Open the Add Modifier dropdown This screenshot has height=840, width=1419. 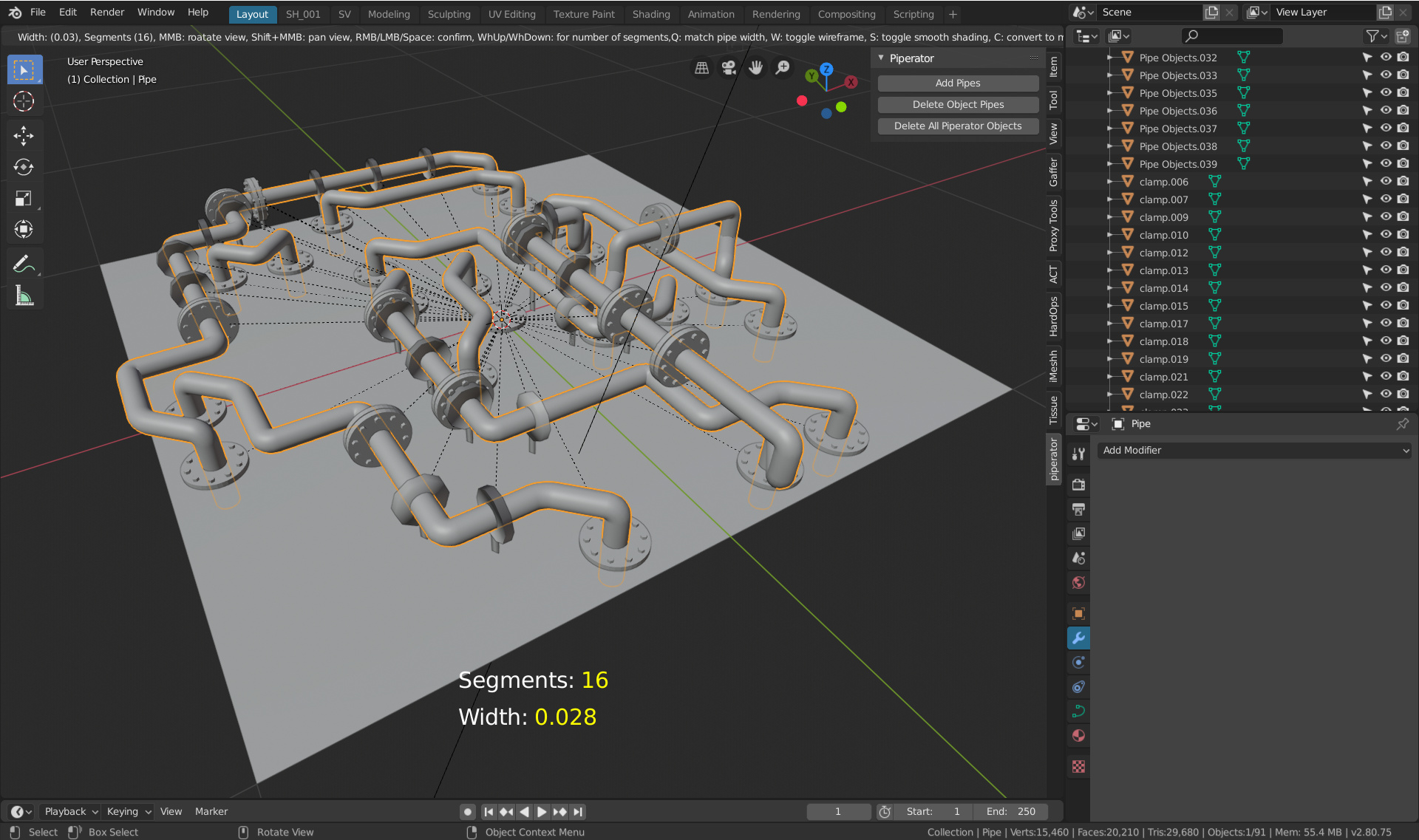point(1253,450)
